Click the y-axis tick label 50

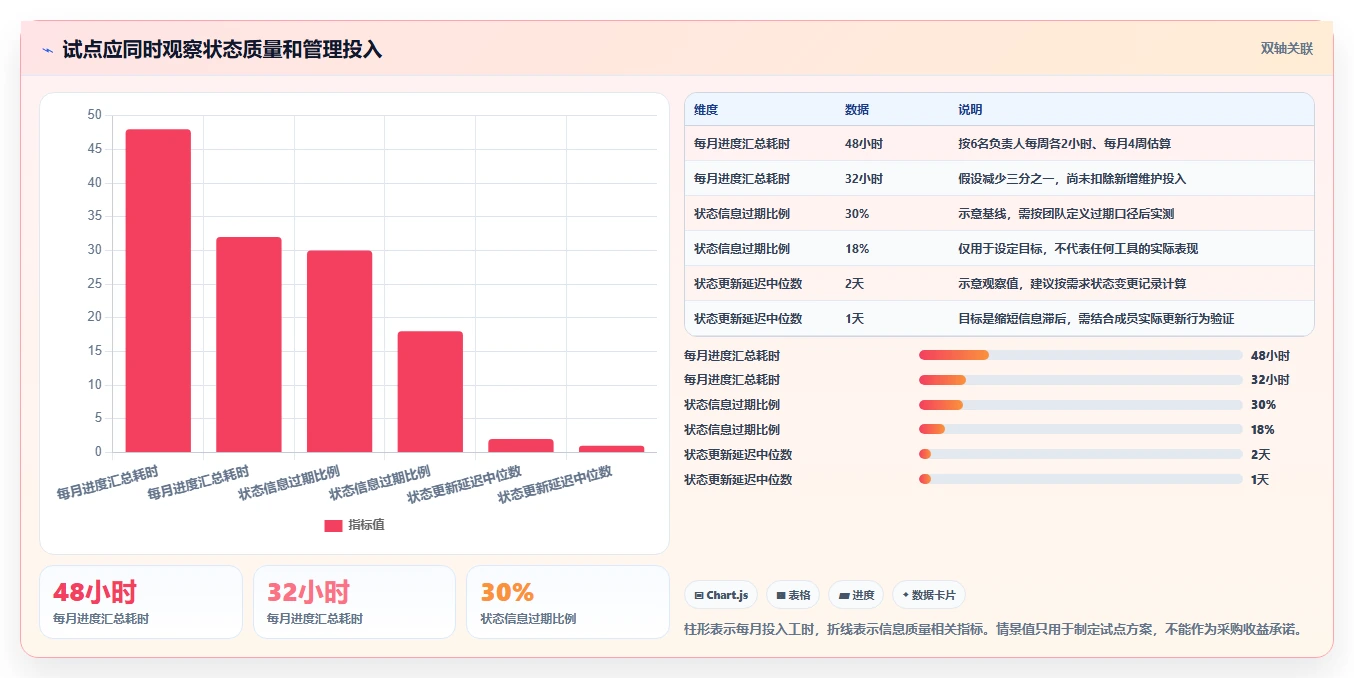[x=95, y=115]
